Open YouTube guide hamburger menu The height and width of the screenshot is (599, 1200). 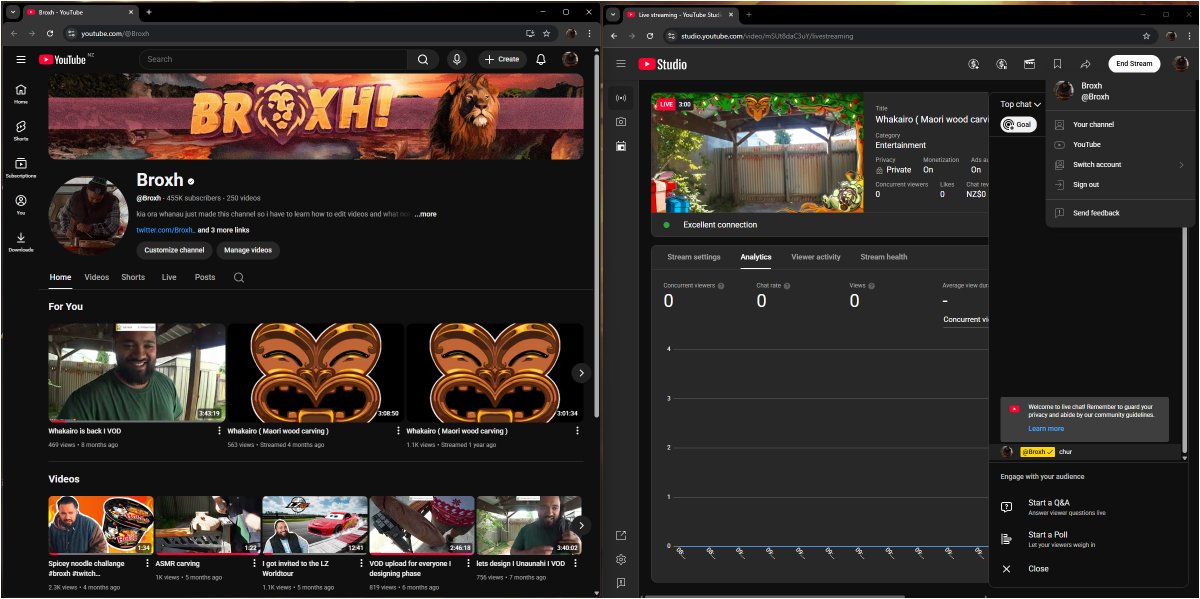coord(21,59)
